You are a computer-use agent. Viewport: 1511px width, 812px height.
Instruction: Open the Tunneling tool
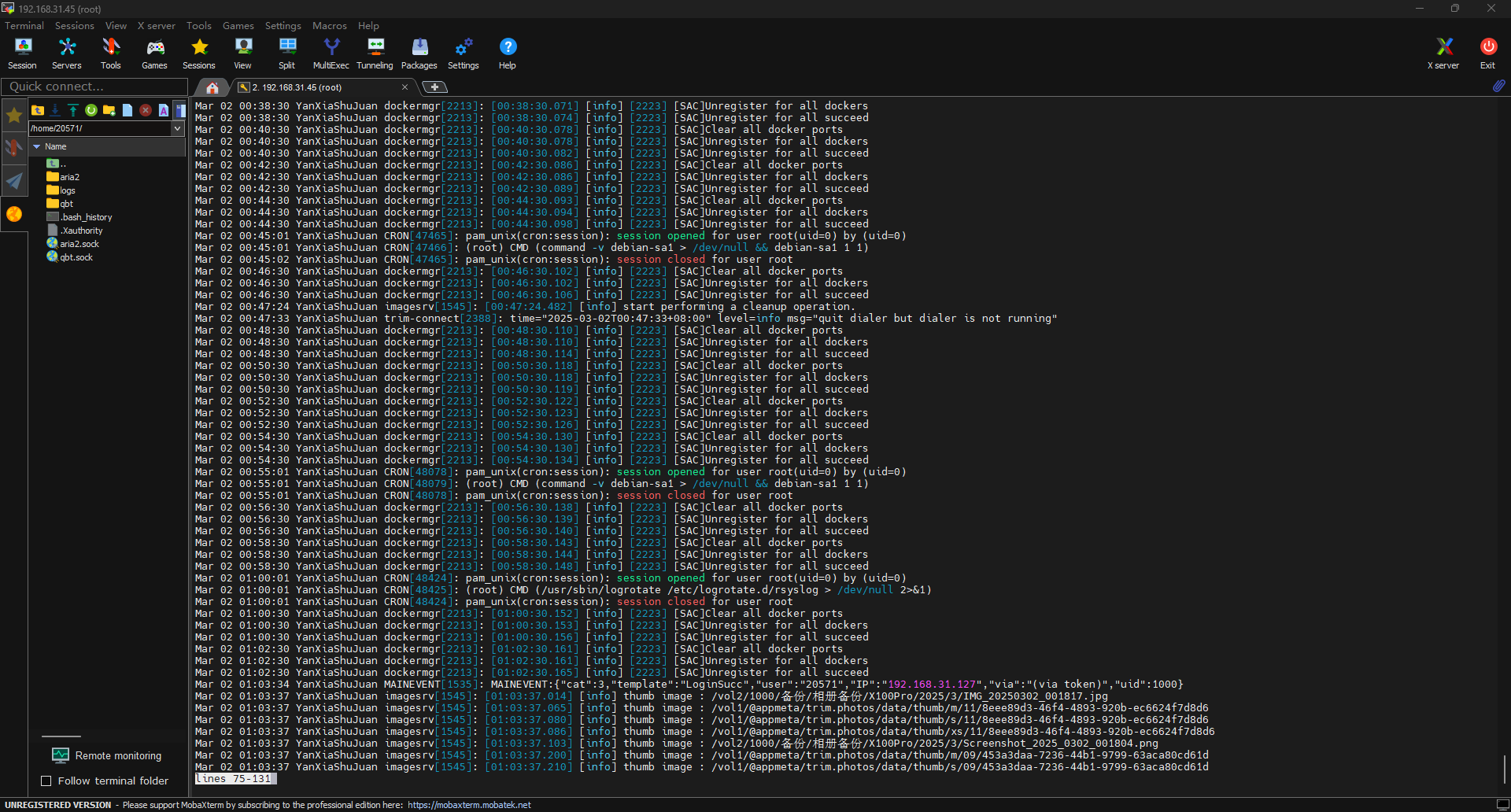pos(375,54)
